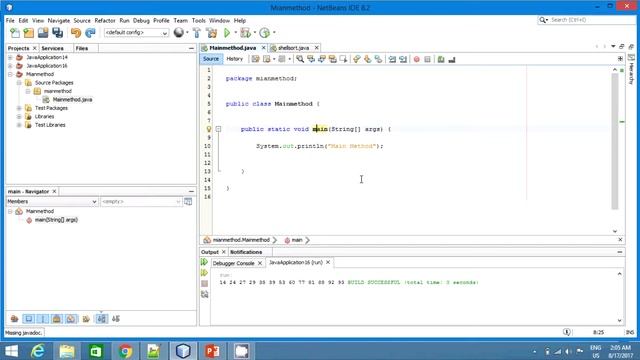The width and height of the screenshot is (640, 360).
Task: Click the Clean and Build icon
Action: [211, 33]
